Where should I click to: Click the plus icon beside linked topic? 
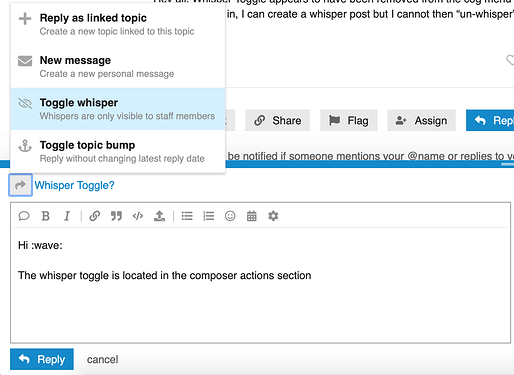pos(25,19)
